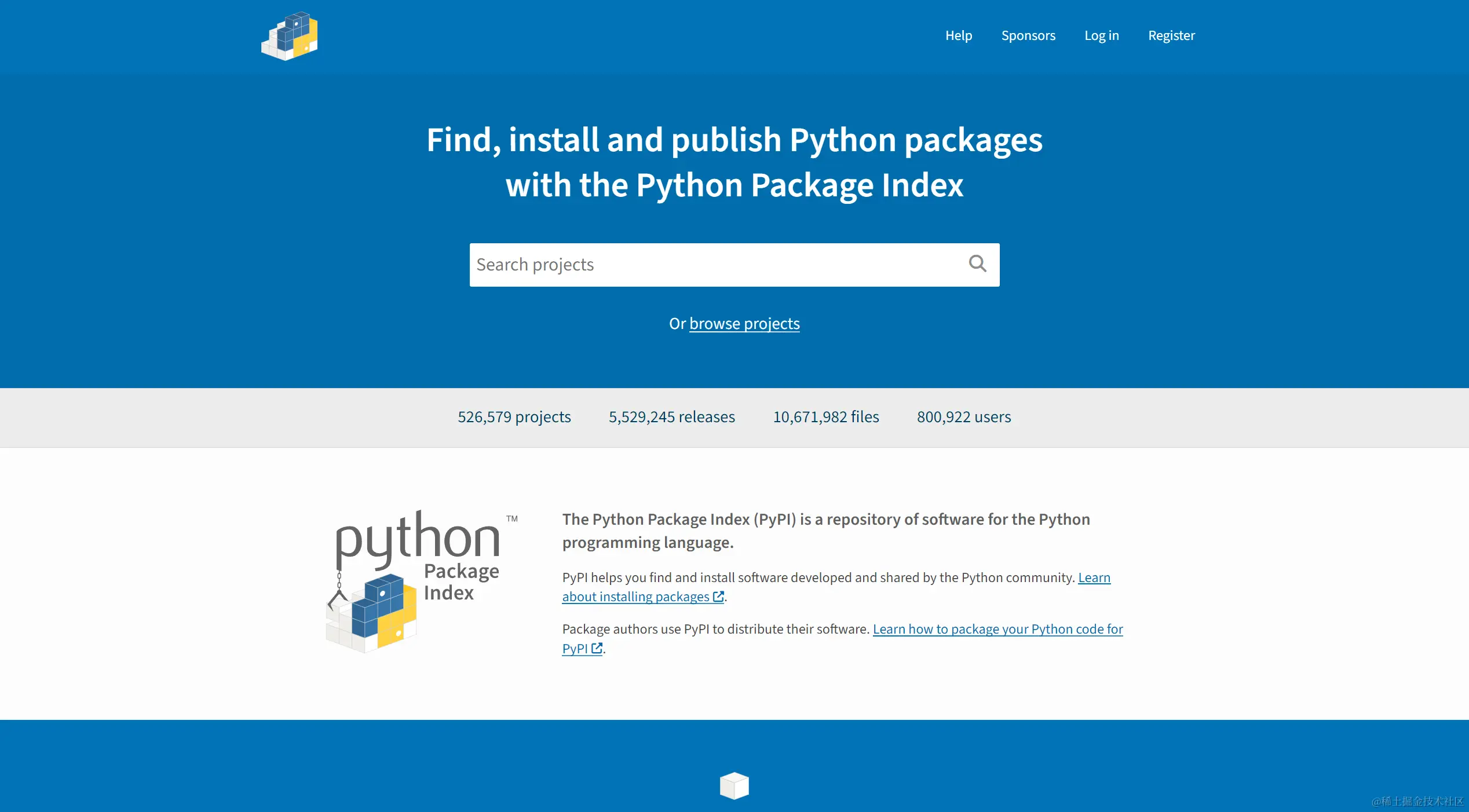Image resolution: width=1469 pixels, height=812 pixels.
Task: Click the magnifying glass search icon
Action: tap(977, 264)
